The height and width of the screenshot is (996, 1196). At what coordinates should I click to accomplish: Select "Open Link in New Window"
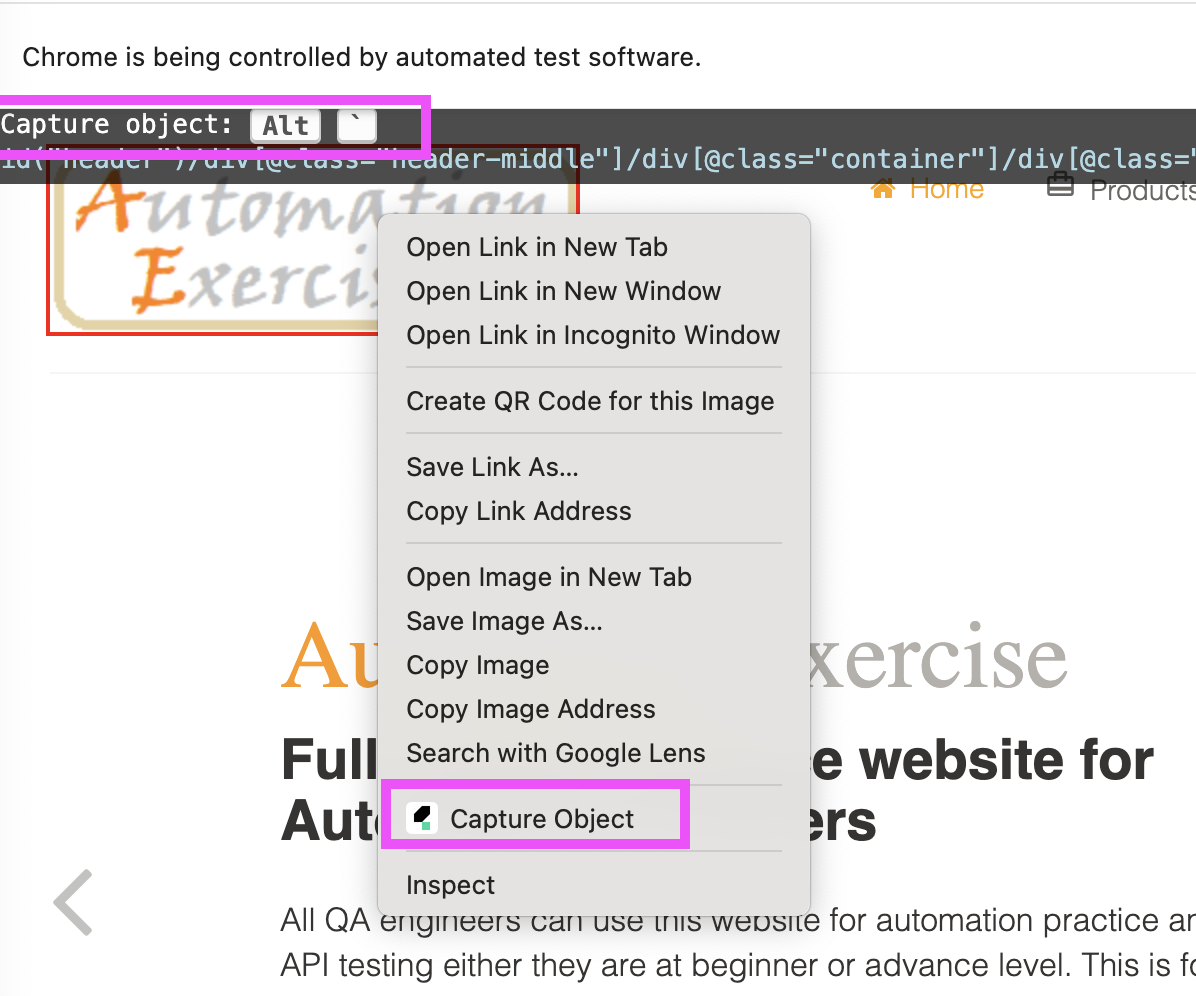click(563, 291)
